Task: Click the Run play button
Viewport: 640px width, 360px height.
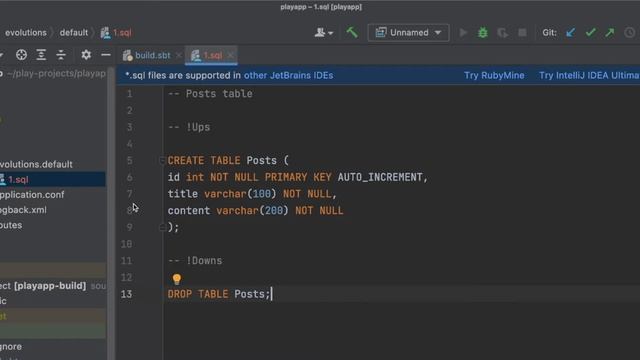Action: [463, 33]
